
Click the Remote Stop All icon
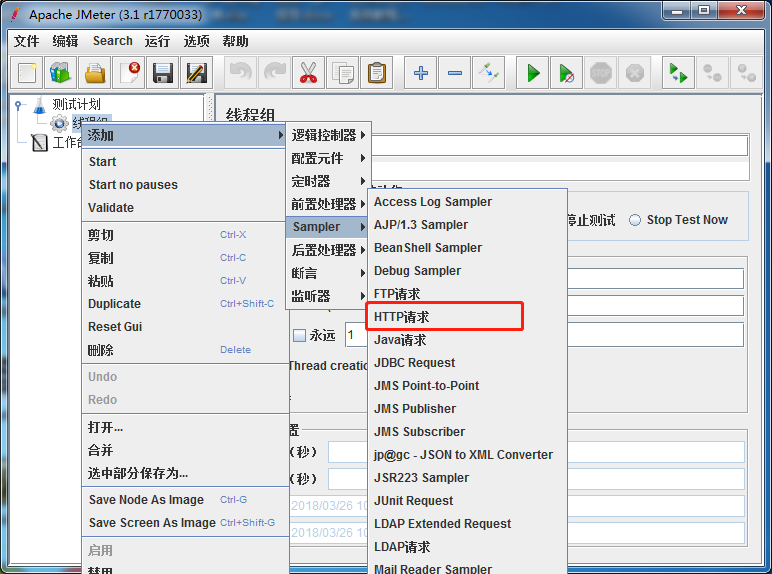(x=712, y=73)
